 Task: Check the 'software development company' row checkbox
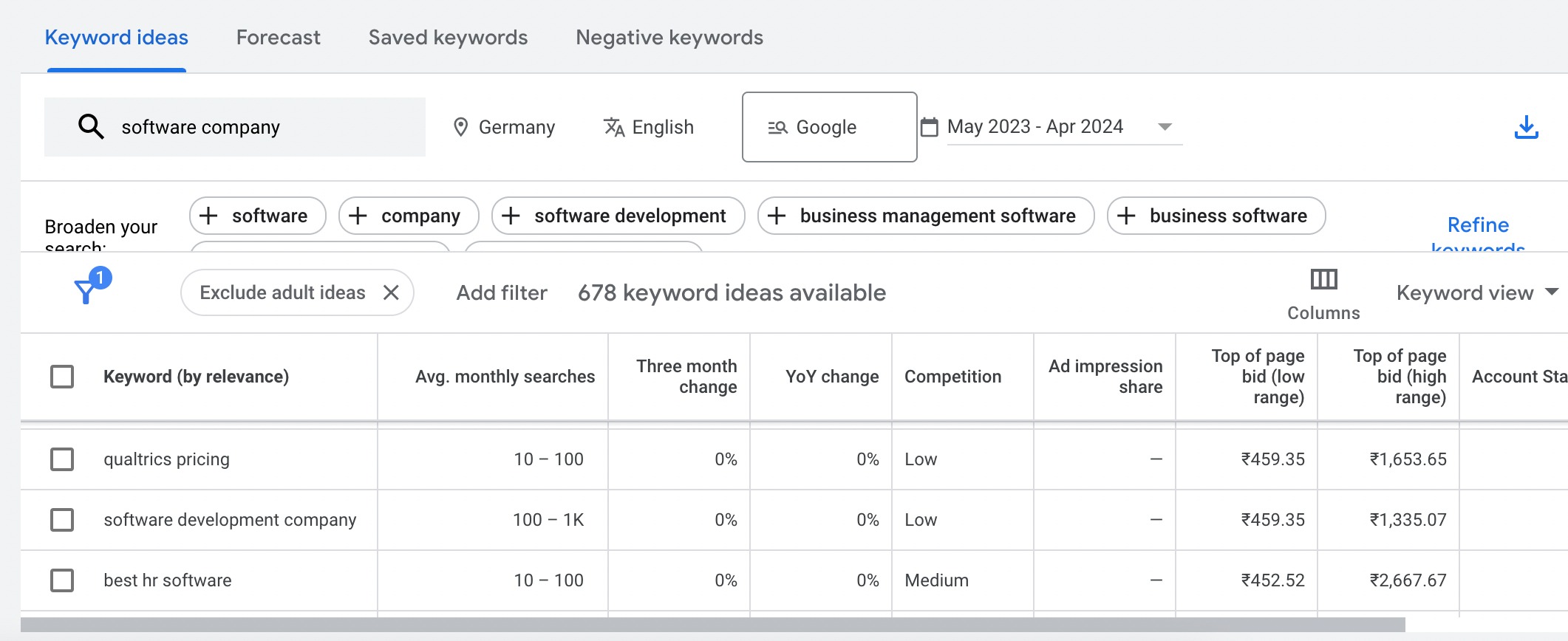coord(62,520)
